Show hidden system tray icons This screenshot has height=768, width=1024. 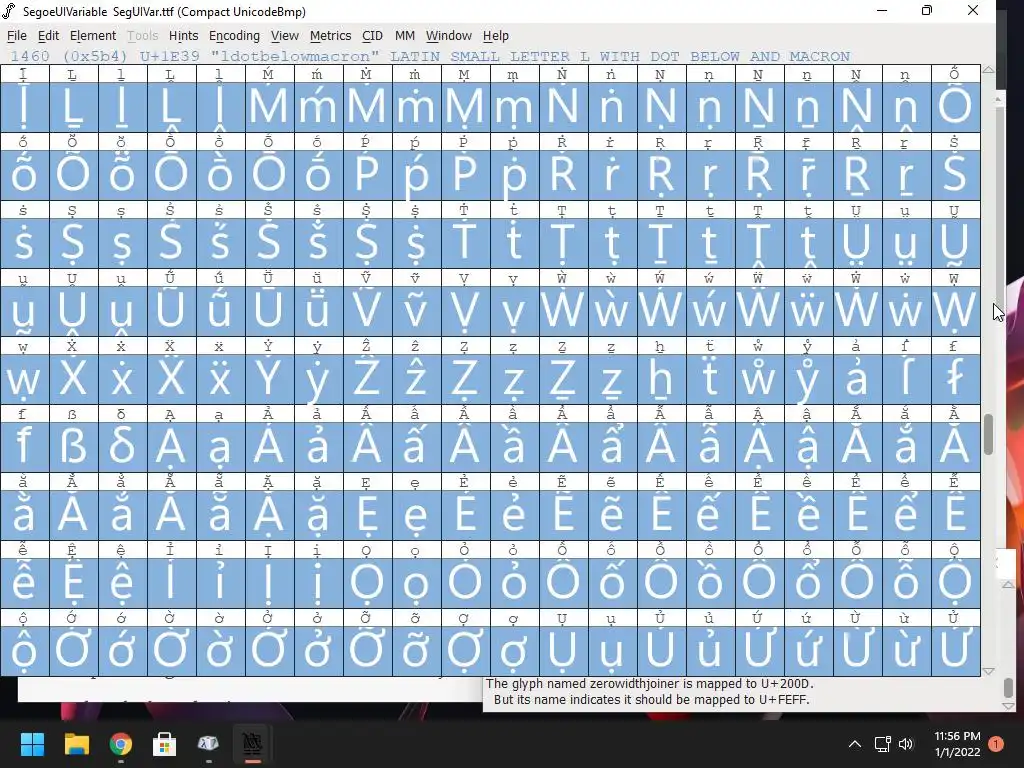(x=854, y=744)
